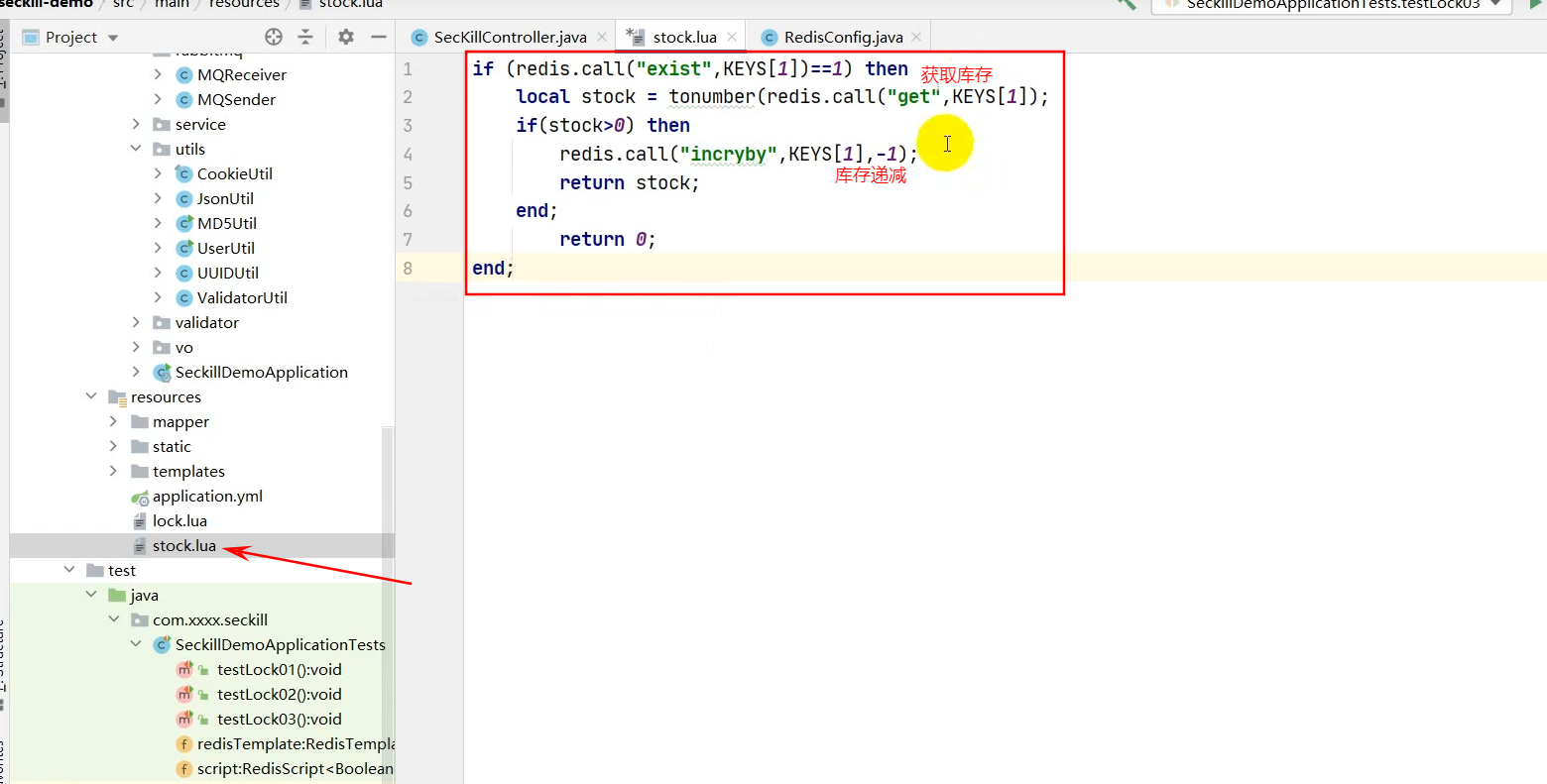Open the Project view dropdown
The image size is (1547, 784).
pyautogui.click(x=113, y=38)
